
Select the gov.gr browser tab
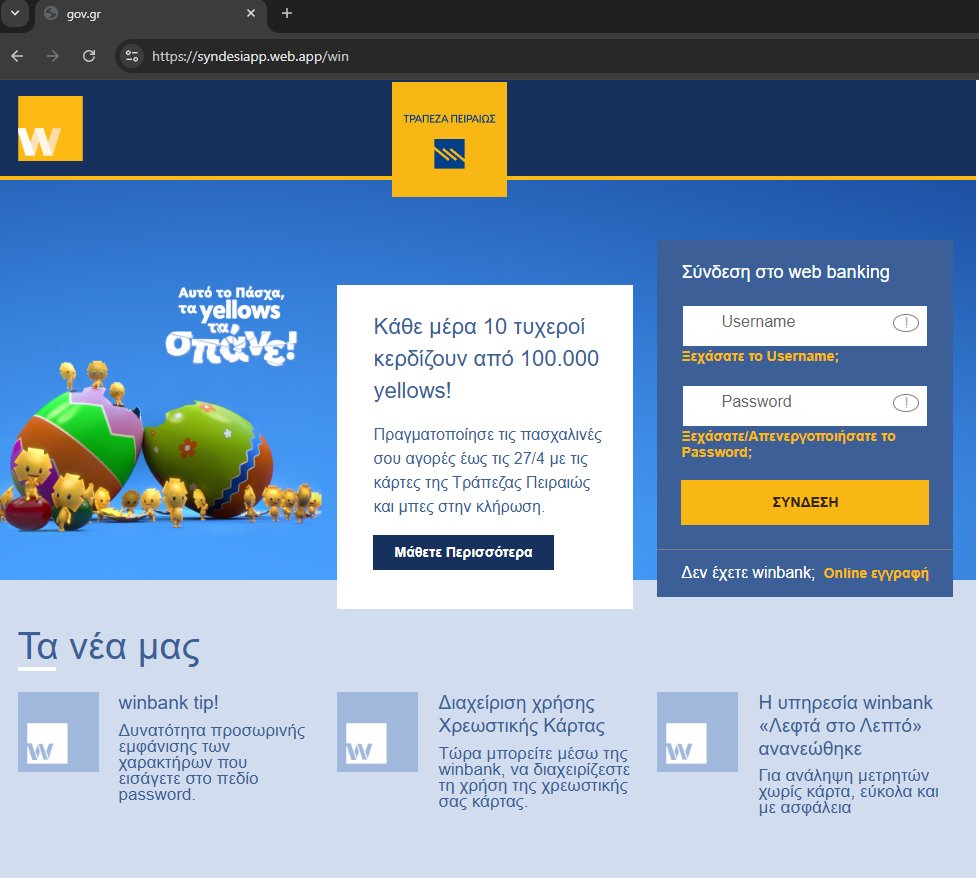point(150,14)
